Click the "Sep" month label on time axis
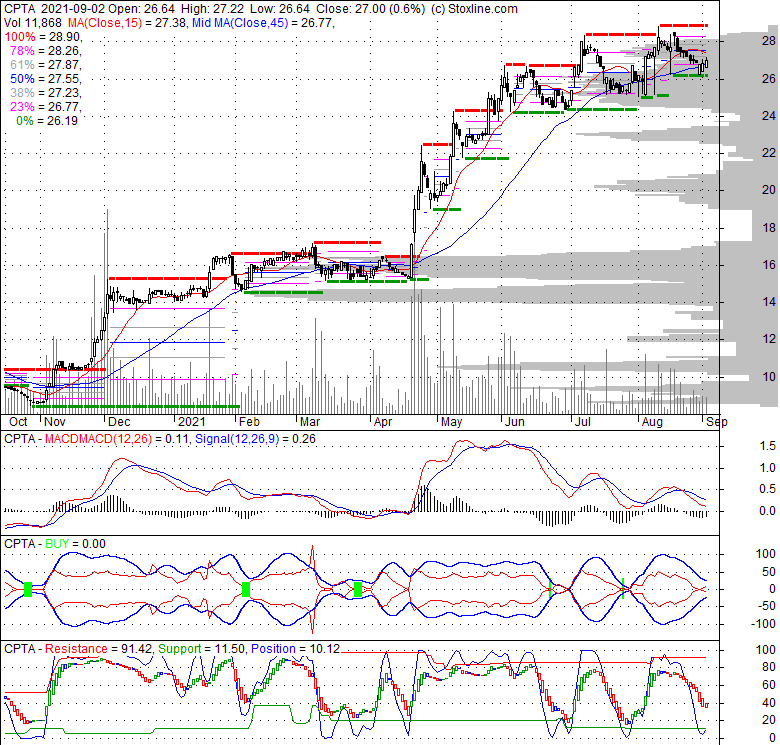This screenshot has height=745, width=780. (x=717, y=422)
